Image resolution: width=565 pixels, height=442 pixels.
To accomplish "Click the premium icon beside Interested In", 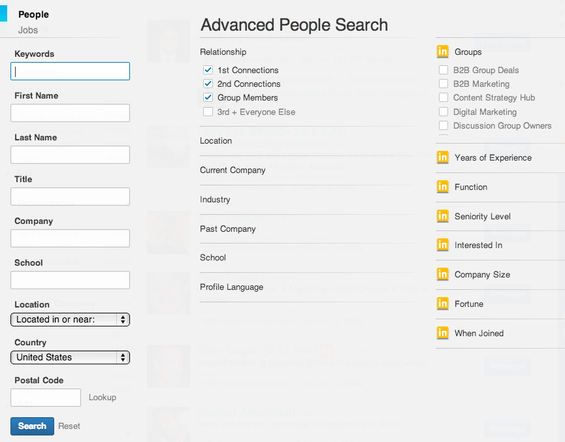I will 442,245.
